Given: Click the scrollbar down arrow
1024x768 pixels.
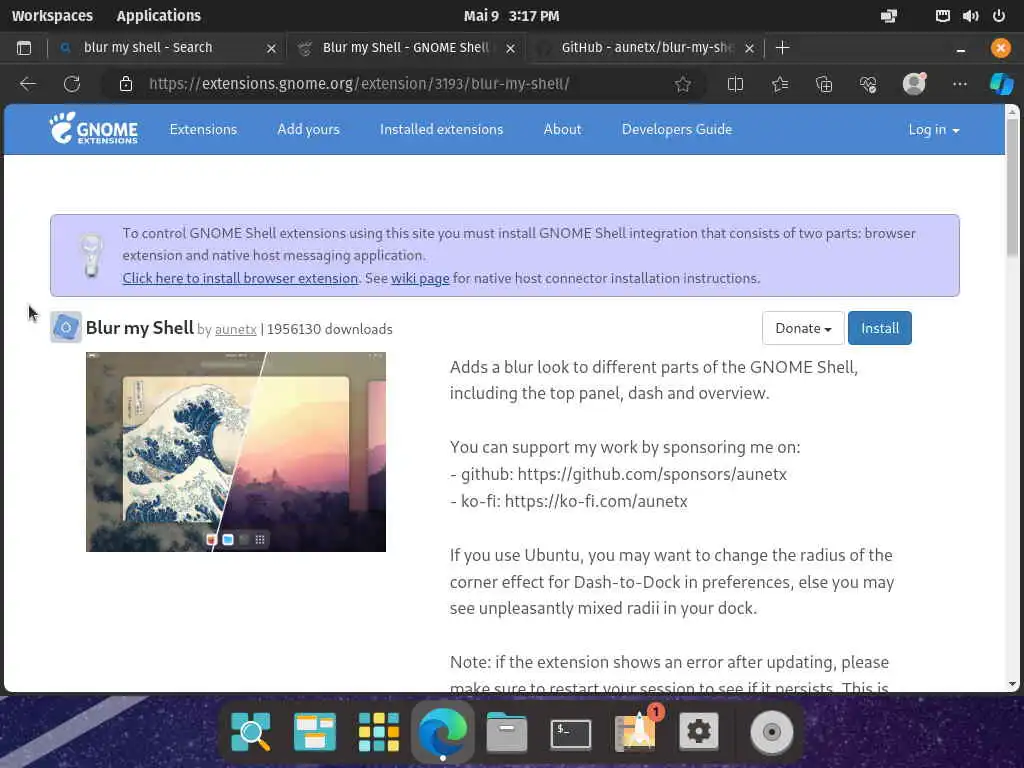Looking at the screenshot, I should 1012,684.
